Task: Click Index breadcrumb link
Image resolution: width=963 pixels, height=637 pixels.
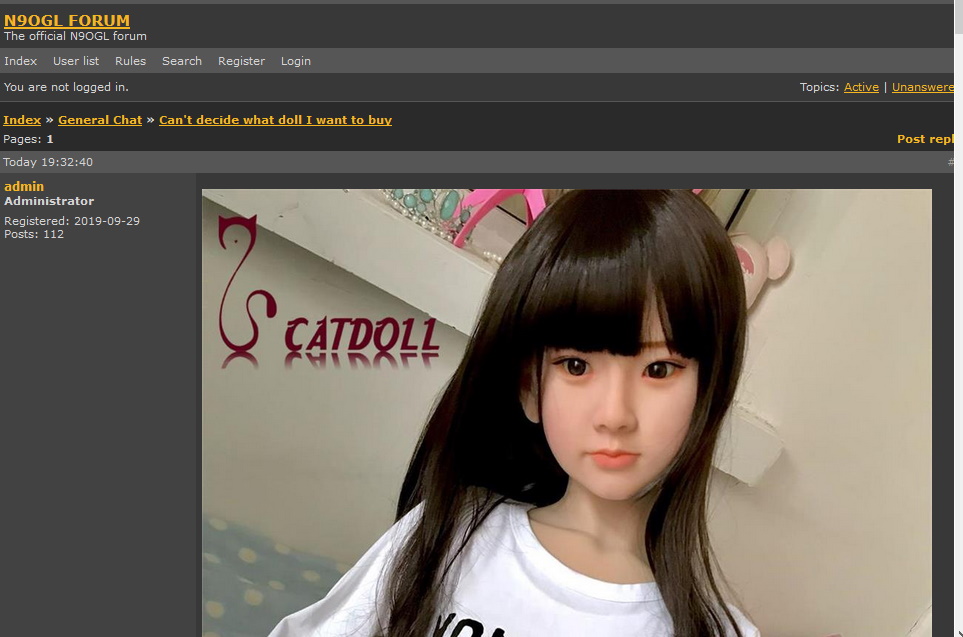Action: [x=22, y=120]
